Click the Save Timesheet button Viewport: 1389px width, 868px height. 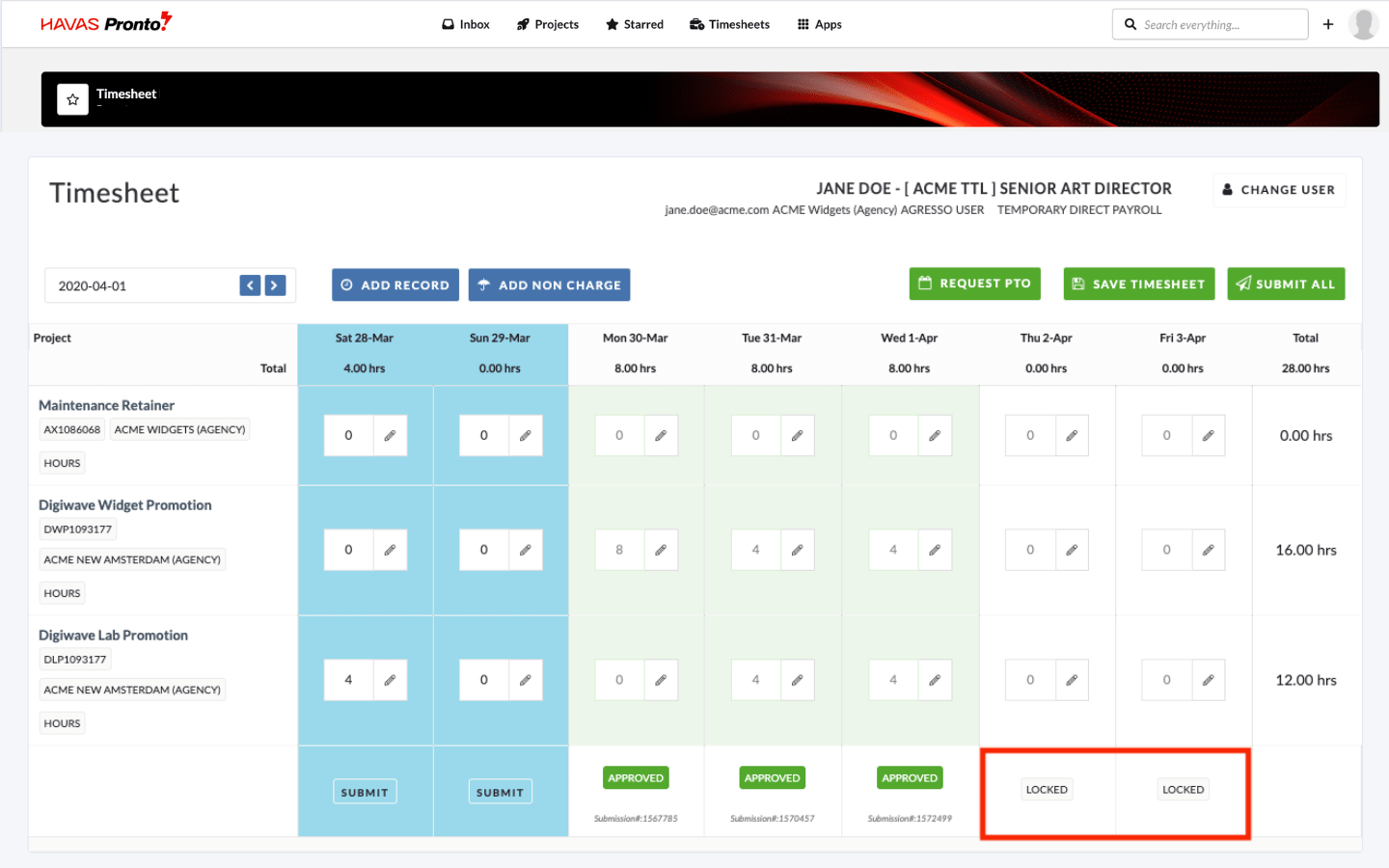(1139, 284)
